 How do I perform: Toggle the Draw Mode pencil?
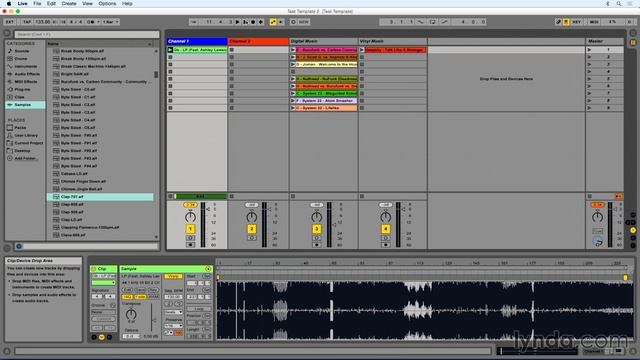click(558, 22)
